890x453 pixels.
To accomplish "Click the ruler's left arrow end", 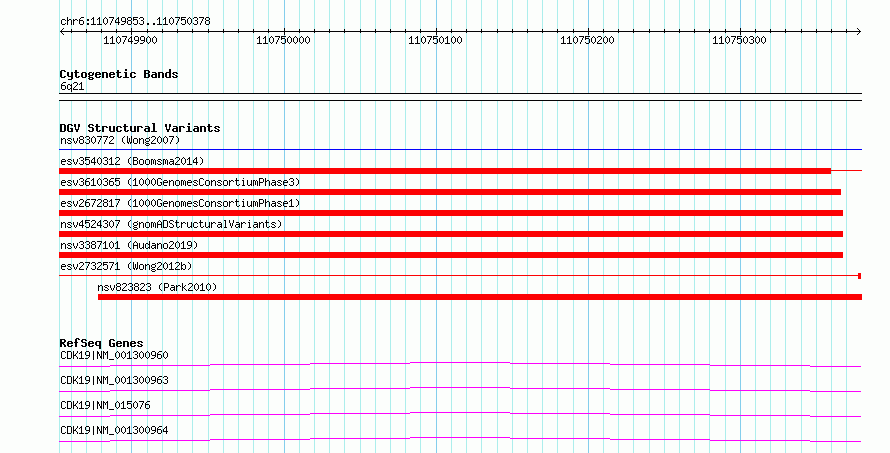I will click(62, 31).
